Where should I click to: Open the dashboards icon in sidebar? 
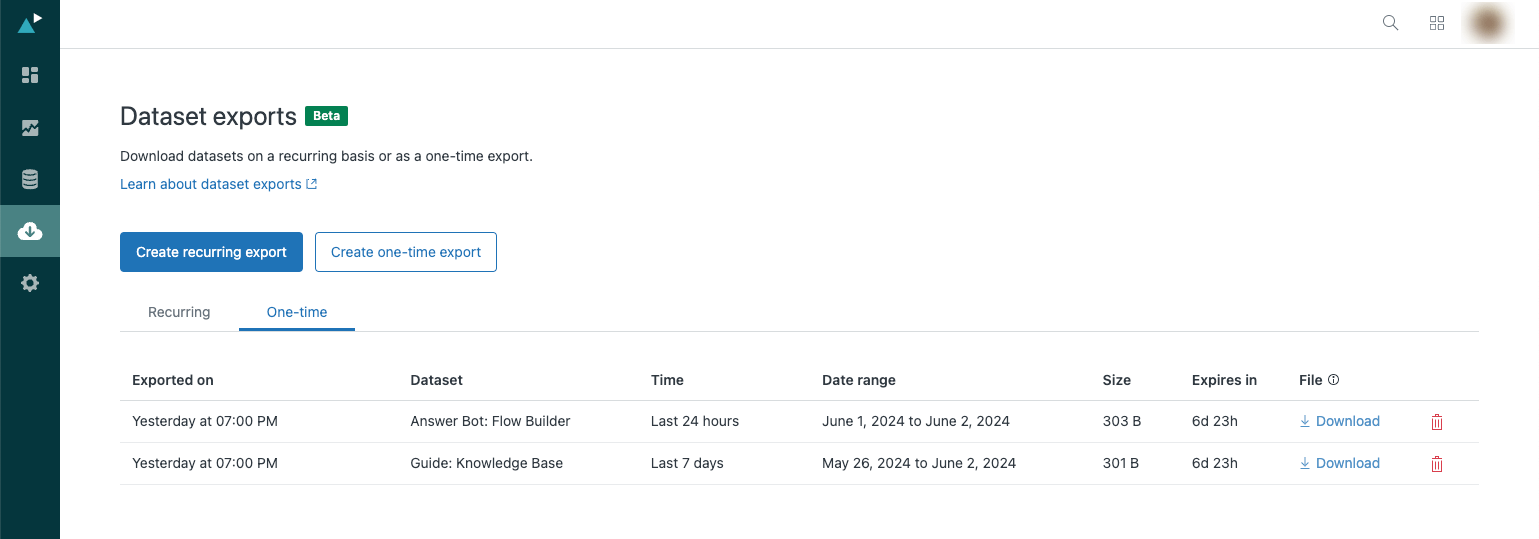[x=30, y=75]
